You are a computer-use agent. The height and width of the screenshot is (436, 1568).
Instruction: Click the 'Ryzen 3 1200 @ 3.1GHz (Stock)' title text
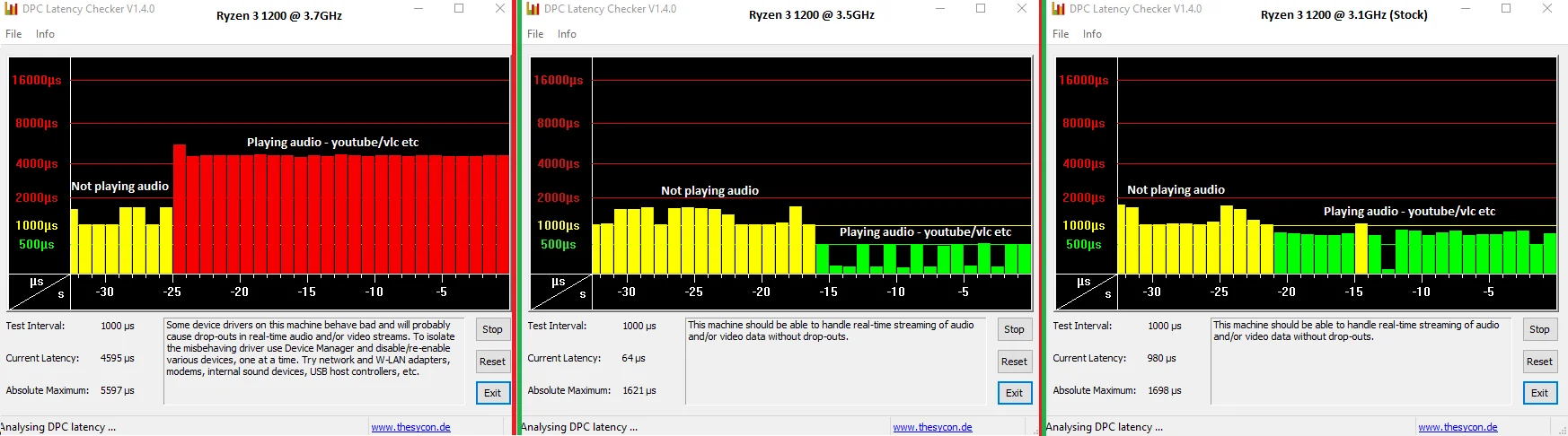1344,15
